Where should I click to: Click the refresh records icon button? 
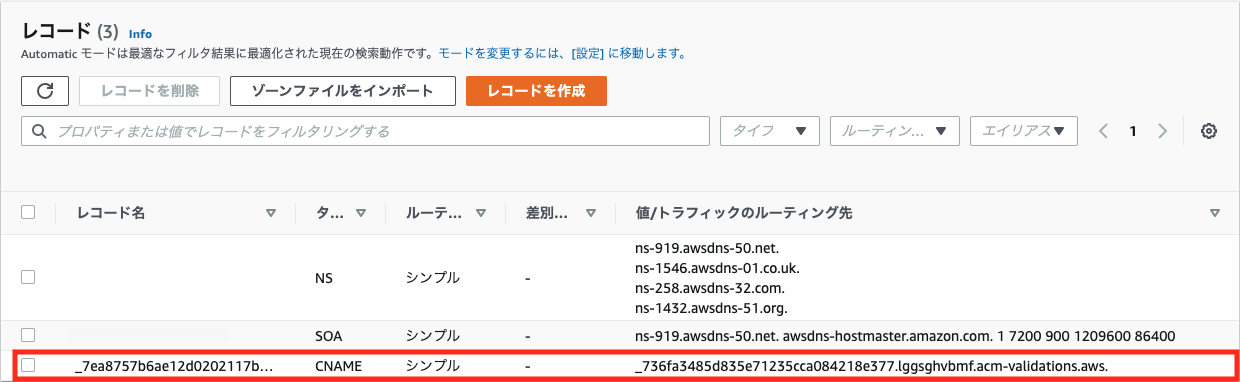click(x=45, y=91)
